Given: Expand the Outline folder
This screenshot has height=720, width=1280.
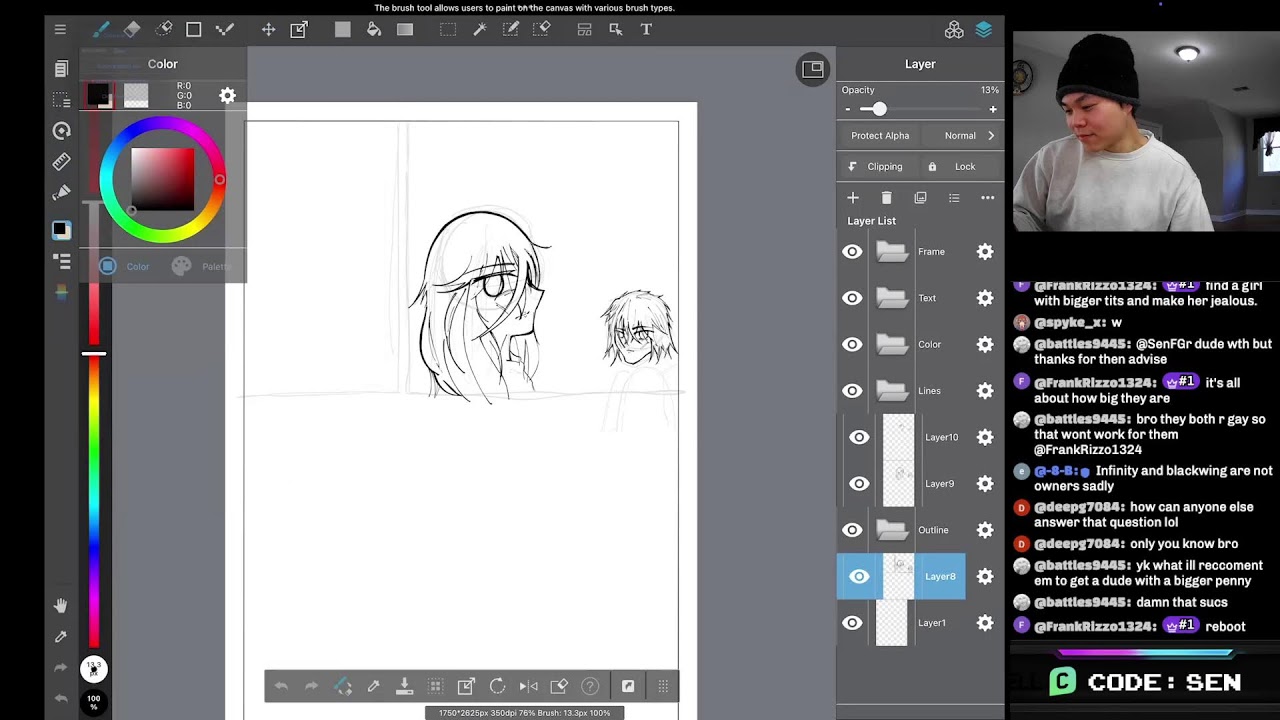Looking at the screenshot, I should pyautogui.click(x=892, y=530).
